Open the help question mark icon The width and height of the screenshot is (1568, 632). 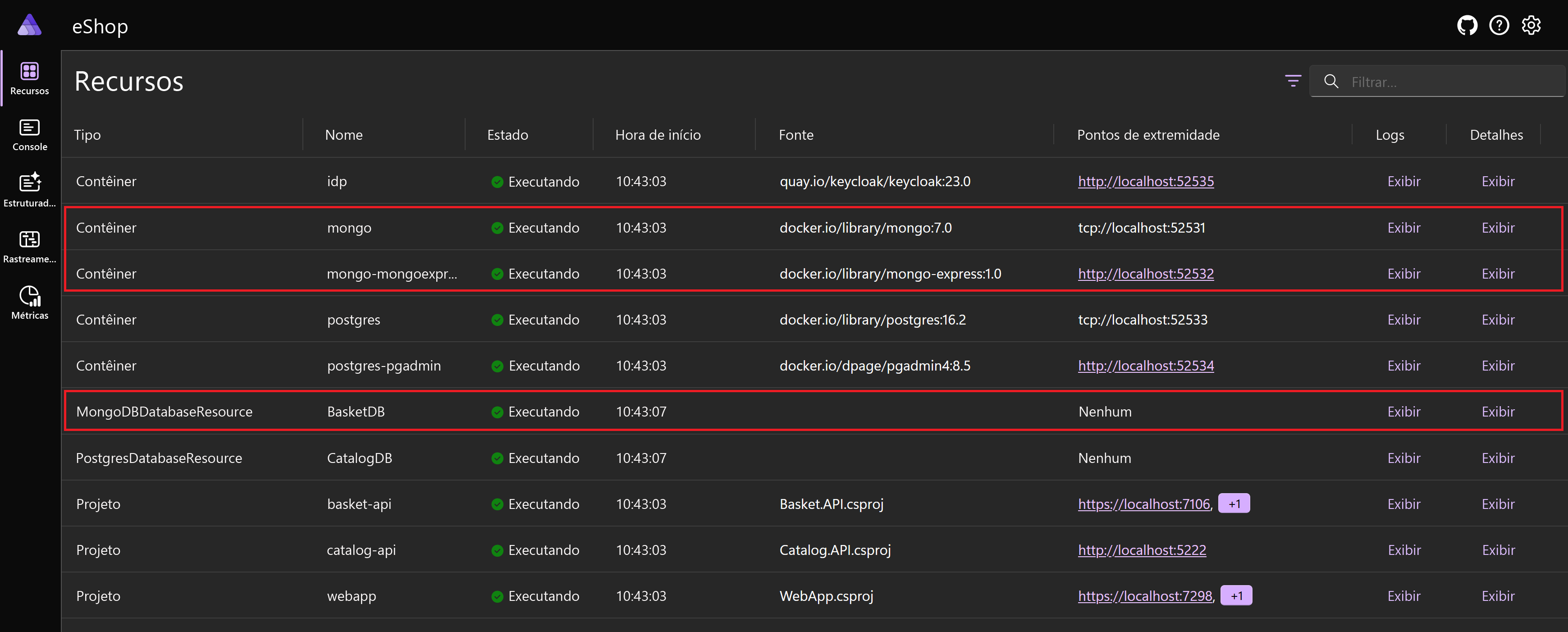(1499, 26)
